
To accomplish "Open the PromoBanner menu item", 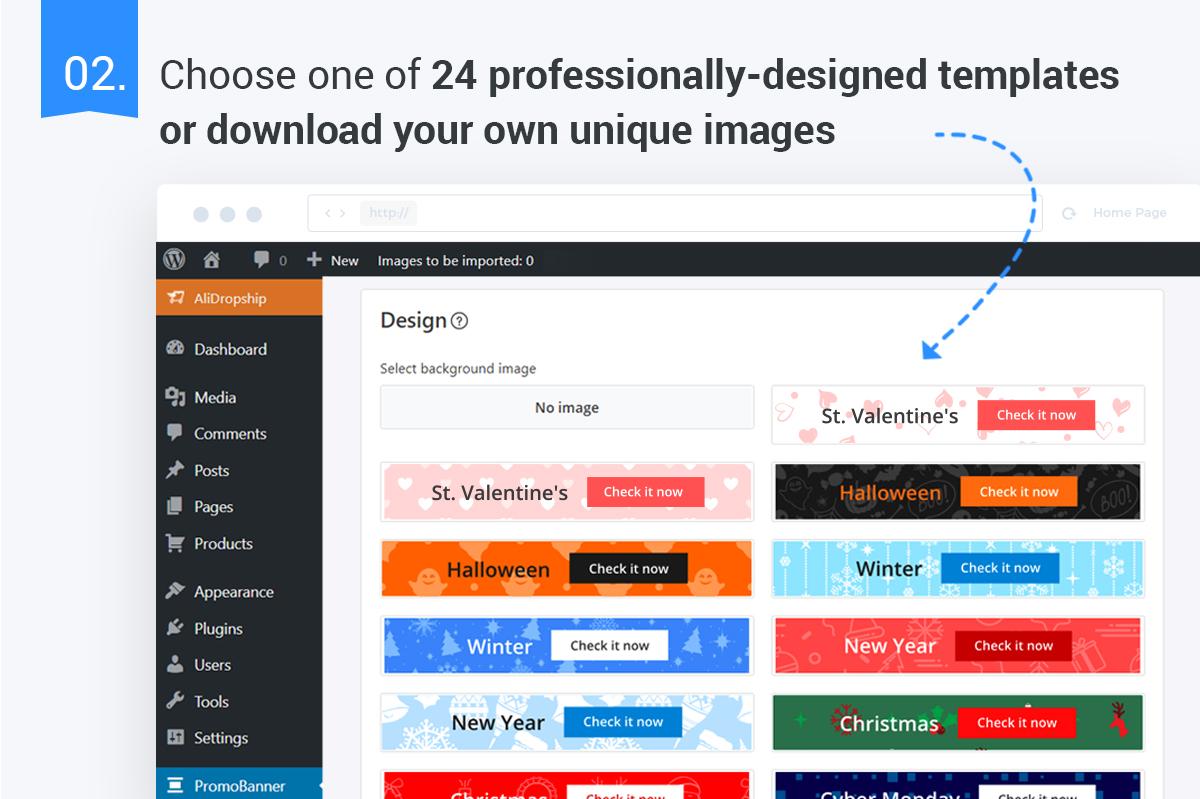I will (239, 786).
